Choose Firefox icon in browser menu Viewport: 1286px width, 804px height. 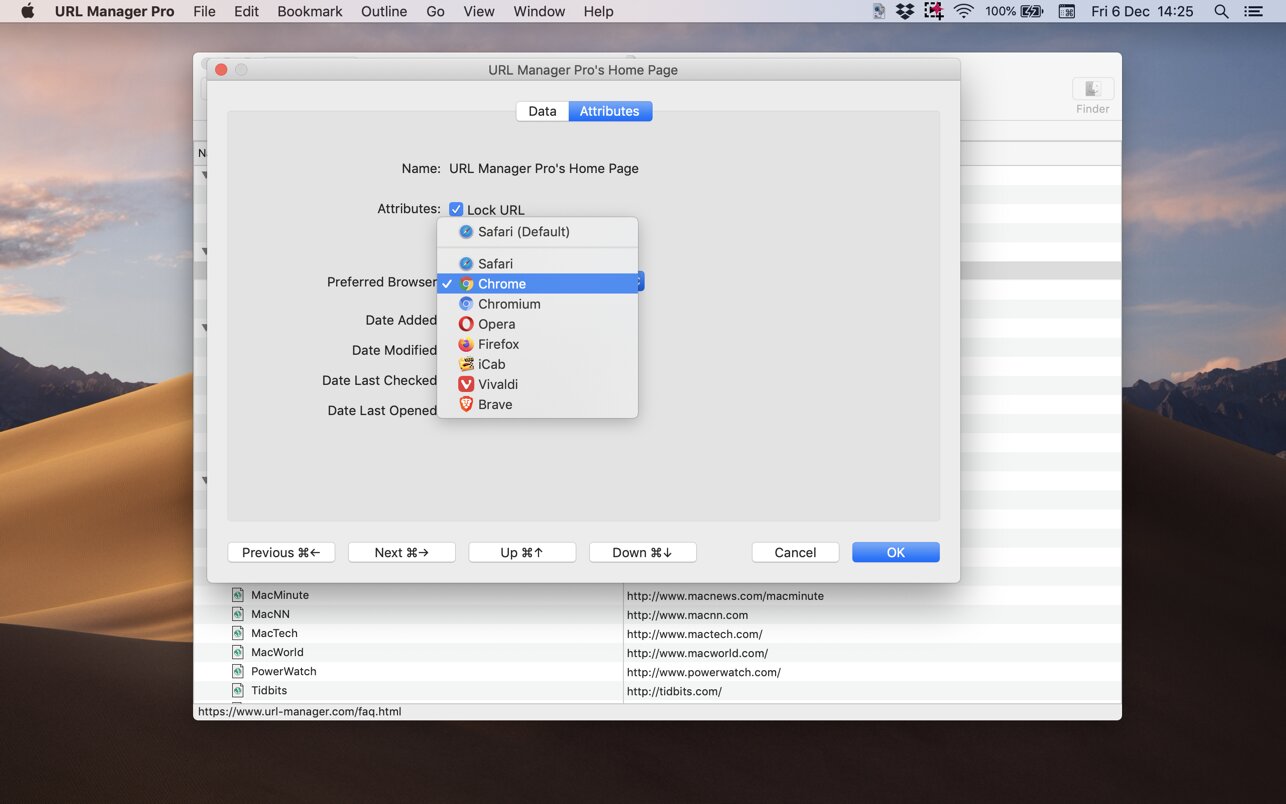coord(466,344)
